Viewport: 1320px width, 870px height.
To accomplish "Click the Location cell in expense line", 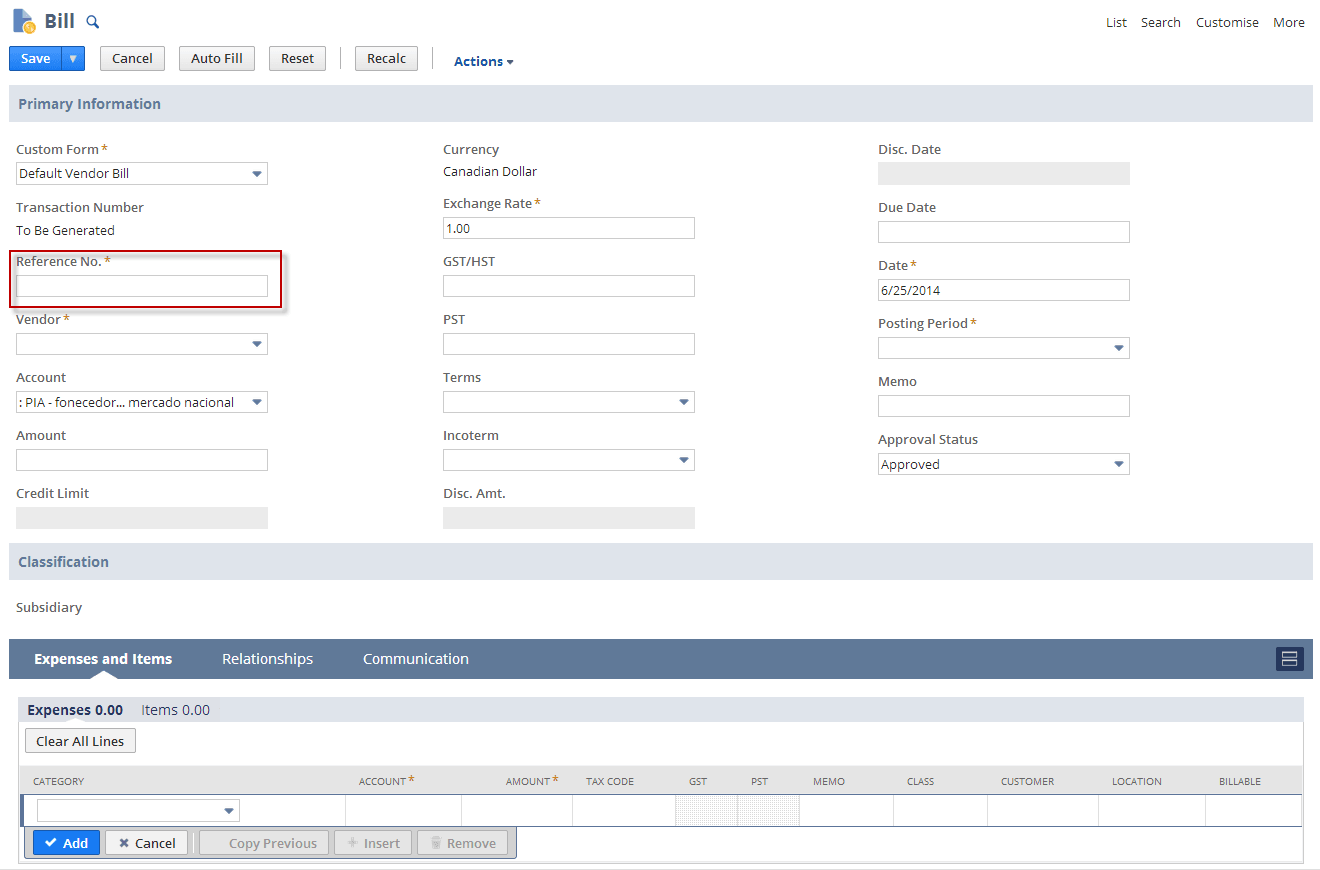I will 1152,811.
